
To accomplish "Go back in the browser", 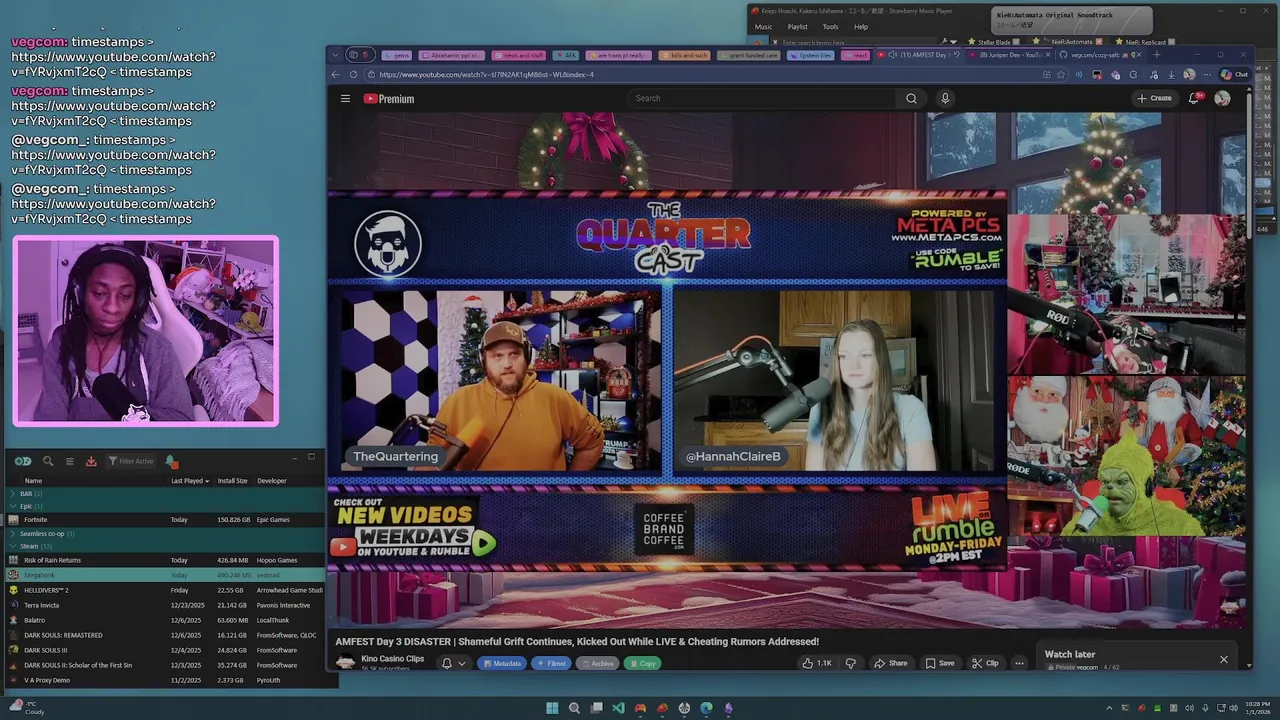I will [336, 74].
